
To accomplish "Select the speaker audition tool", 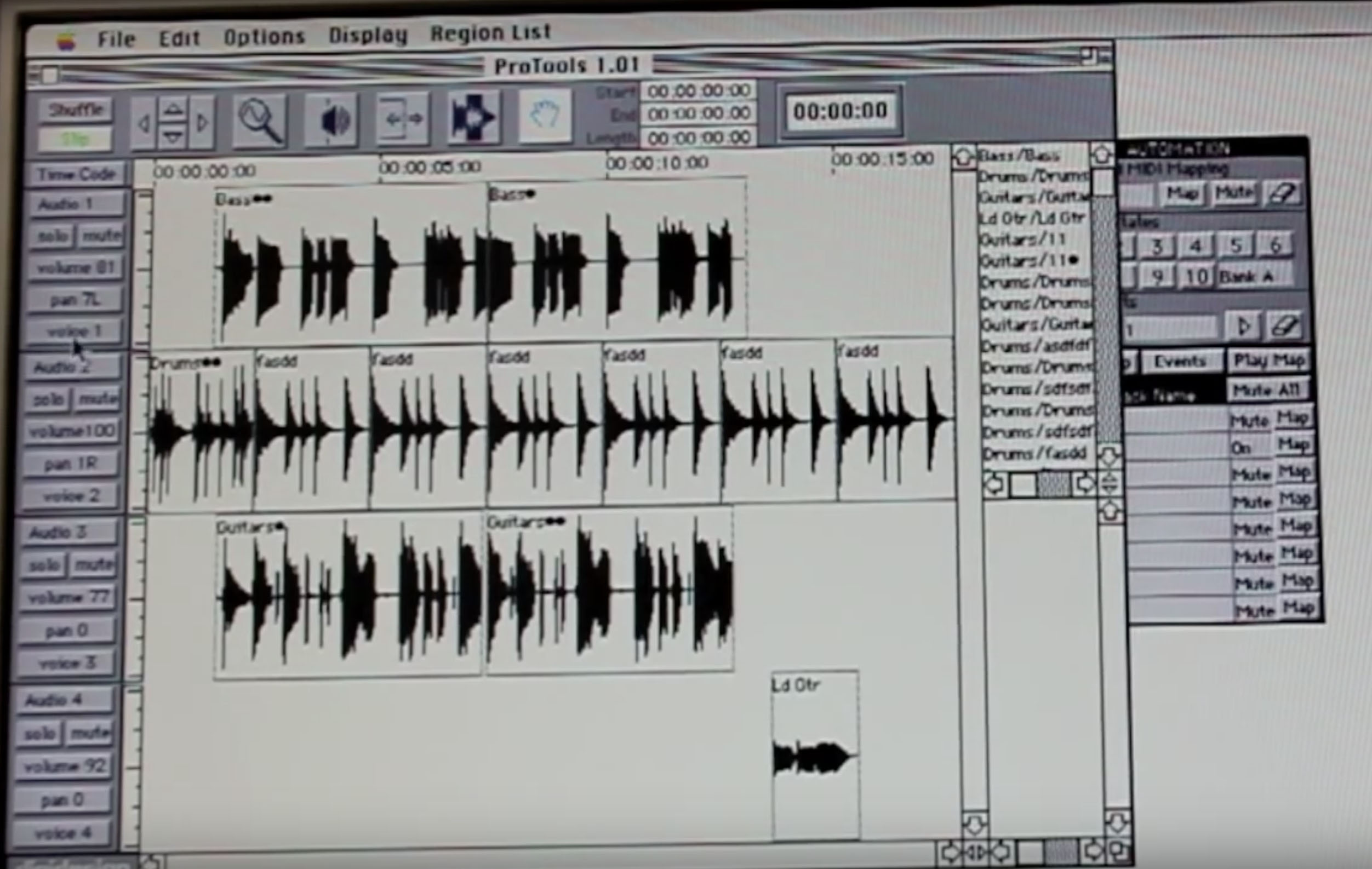I will pos(332,118).
